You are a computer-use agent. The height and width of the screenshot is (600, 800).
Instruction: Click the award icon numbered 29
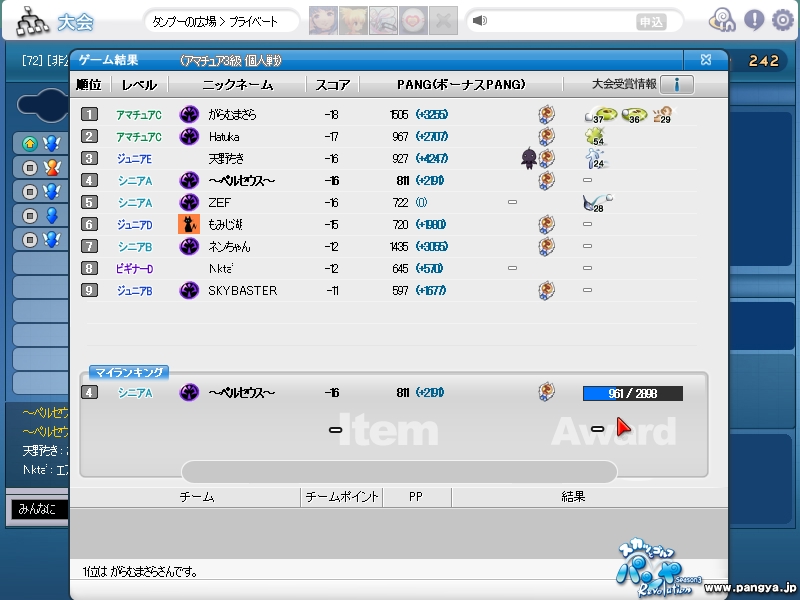(x=662, y=115)
